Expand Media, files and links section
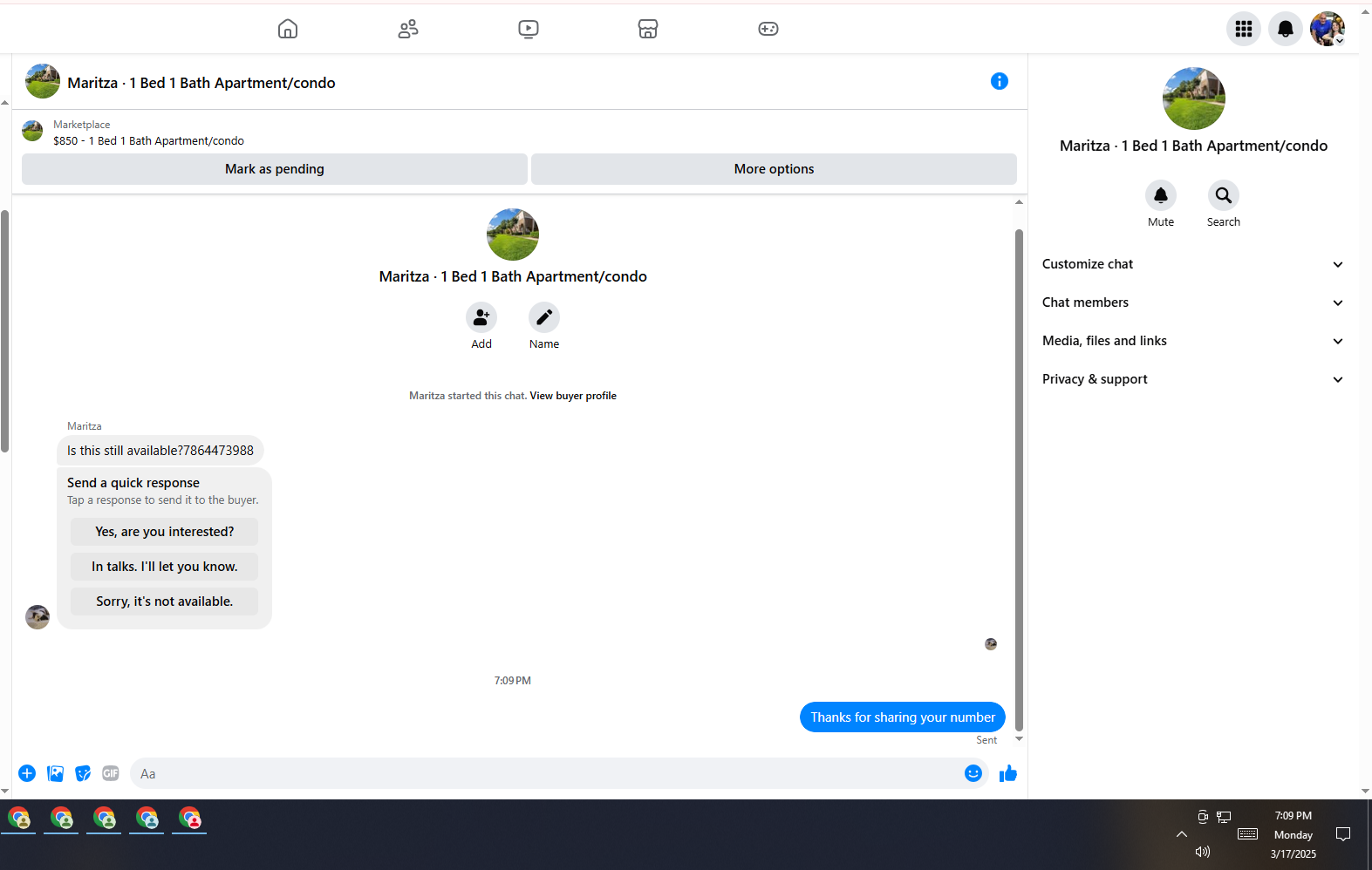This screenshot has height=870, width=1372. click(x=1193, y=341)
